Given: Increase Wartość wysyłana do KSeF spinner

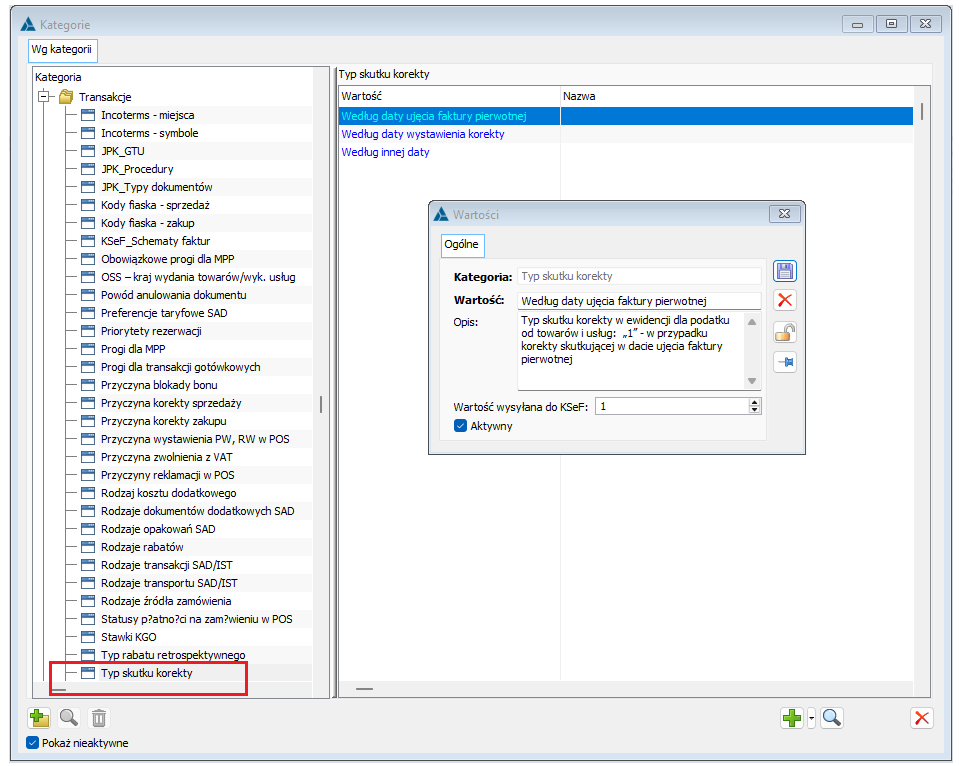Looking at the screenshot, I should click(754, 403).
